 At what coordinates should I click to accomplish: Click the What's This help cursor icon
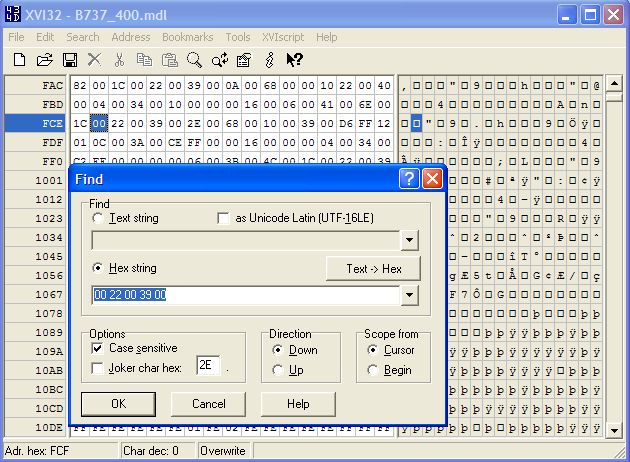click(295, 60)
